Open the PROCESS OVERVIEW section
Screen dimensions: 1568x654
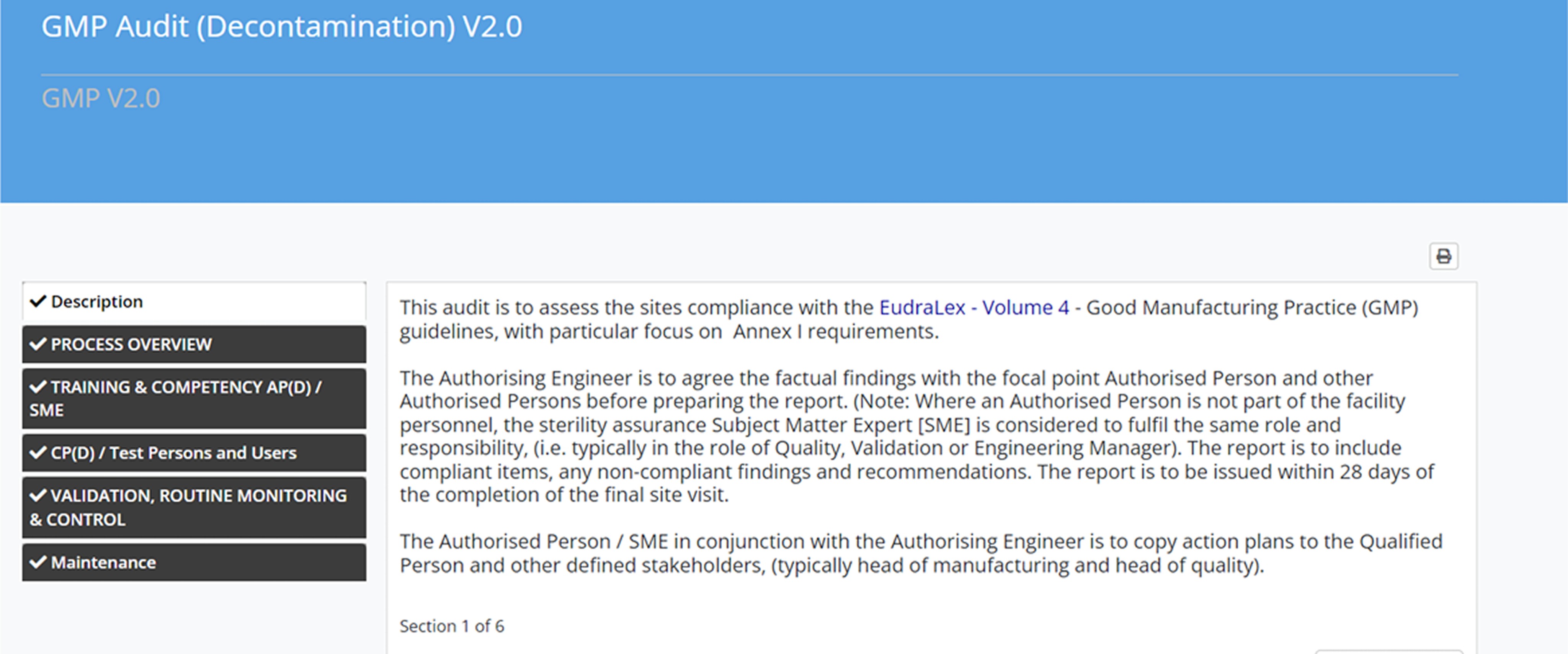tap(194, 345)
